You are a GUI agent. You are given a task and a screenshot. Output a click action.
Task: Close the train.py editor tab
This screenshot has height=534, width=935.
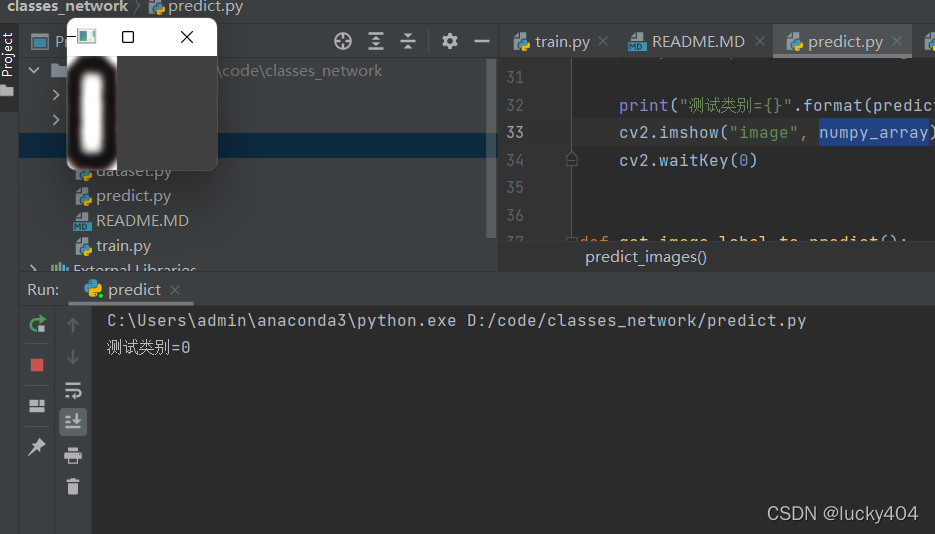click(603, 41)
